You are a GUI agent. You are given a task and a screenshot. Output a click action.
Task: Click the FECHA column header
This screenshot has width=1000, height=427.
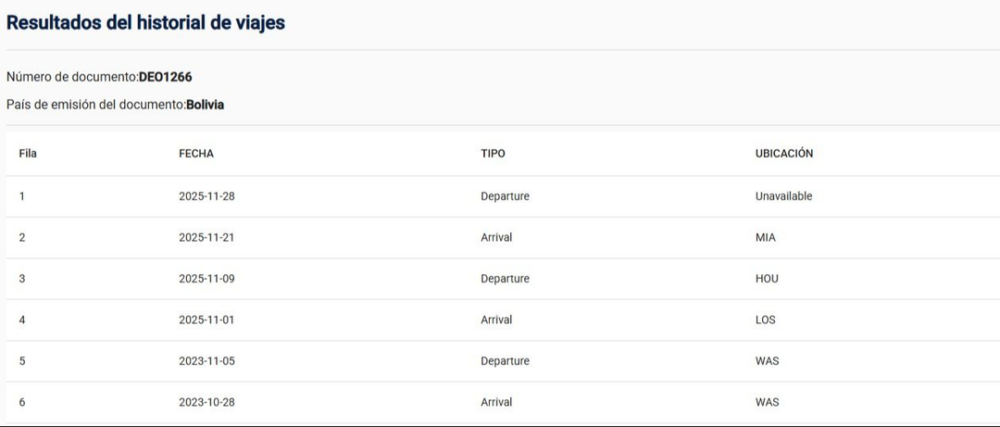click(196, 154)
